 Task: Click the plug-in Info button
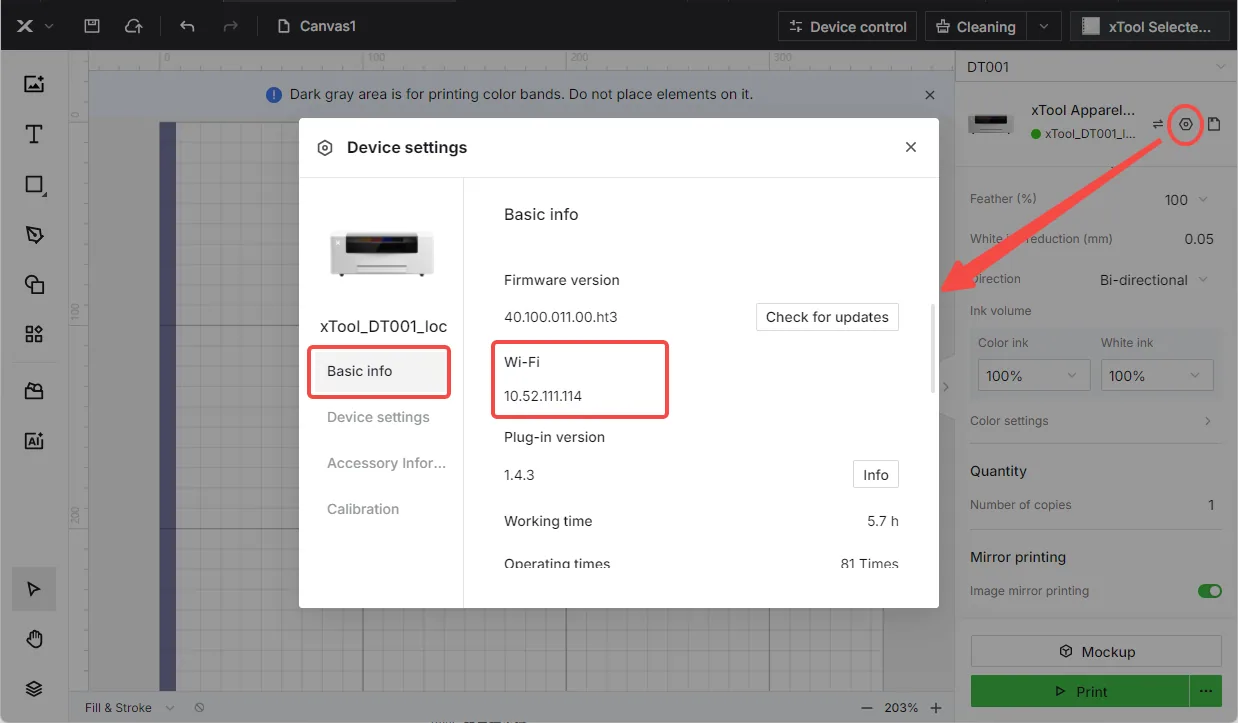875,475
